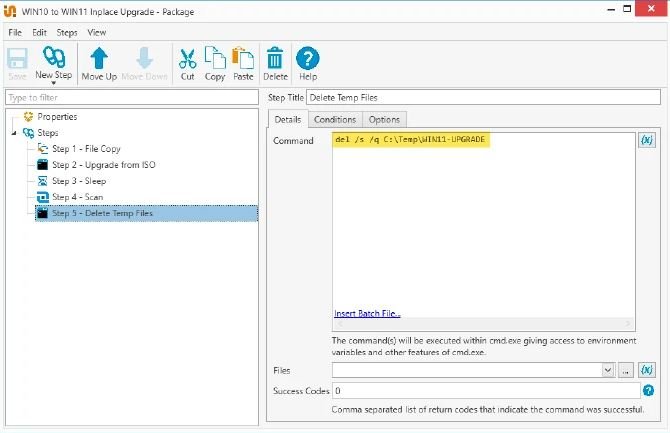Move the selected step up

point(99,64)
